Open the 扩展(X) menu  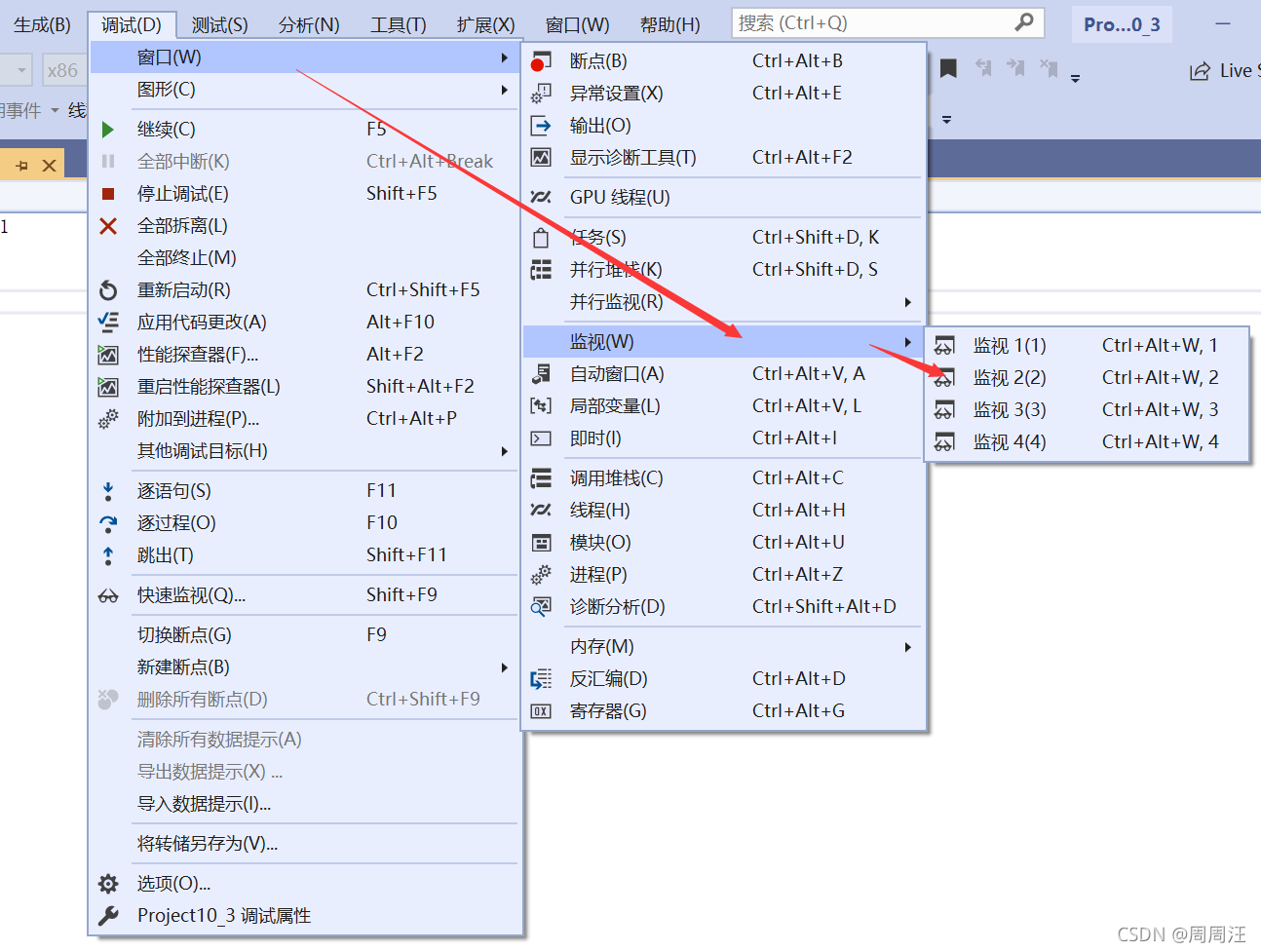coord(485,24)
